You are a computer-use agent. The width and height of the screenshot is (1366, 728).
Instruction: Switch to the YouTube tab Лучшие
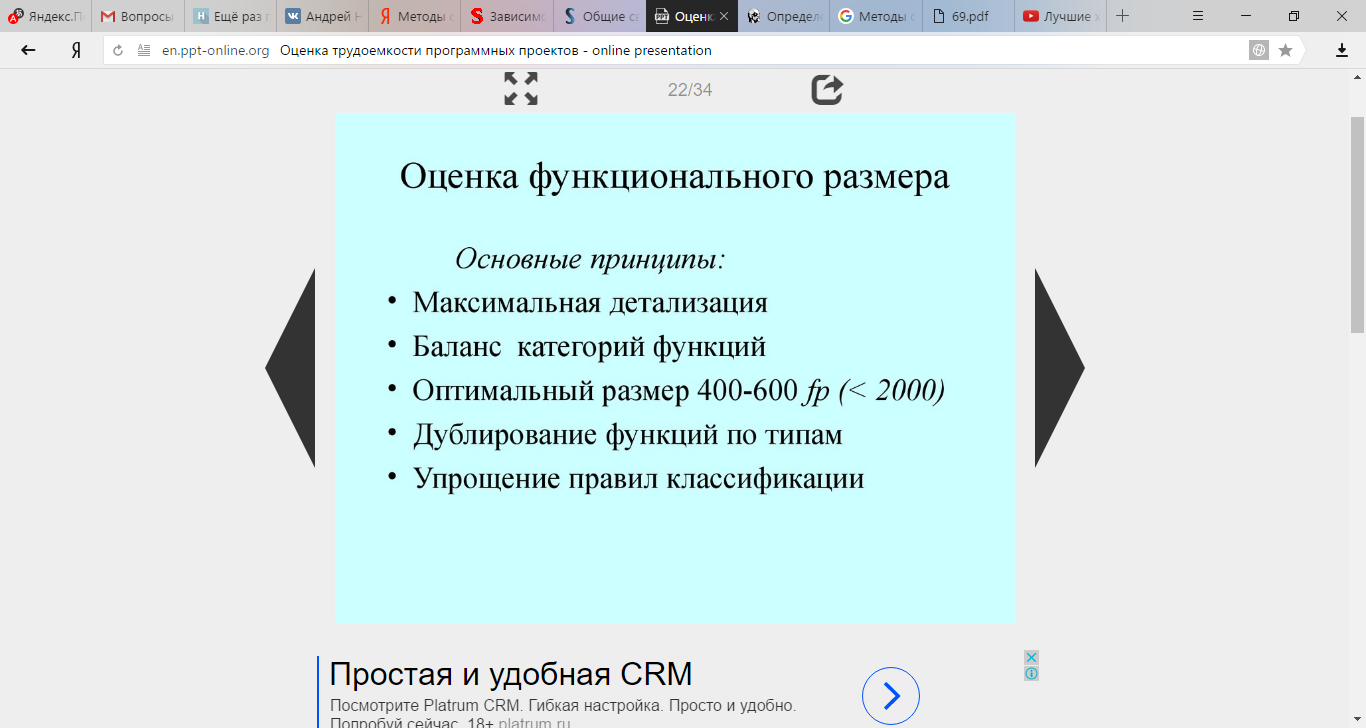1059,16
